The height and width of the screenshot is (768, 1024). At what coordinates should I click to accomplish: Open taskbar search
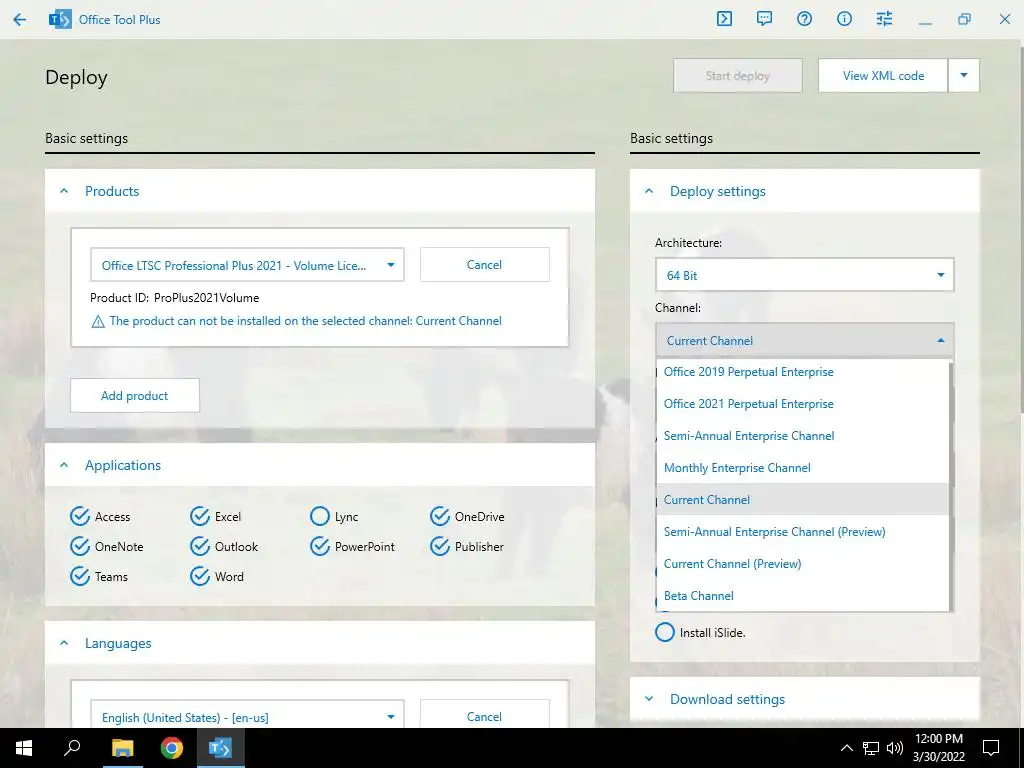(72, 748)
